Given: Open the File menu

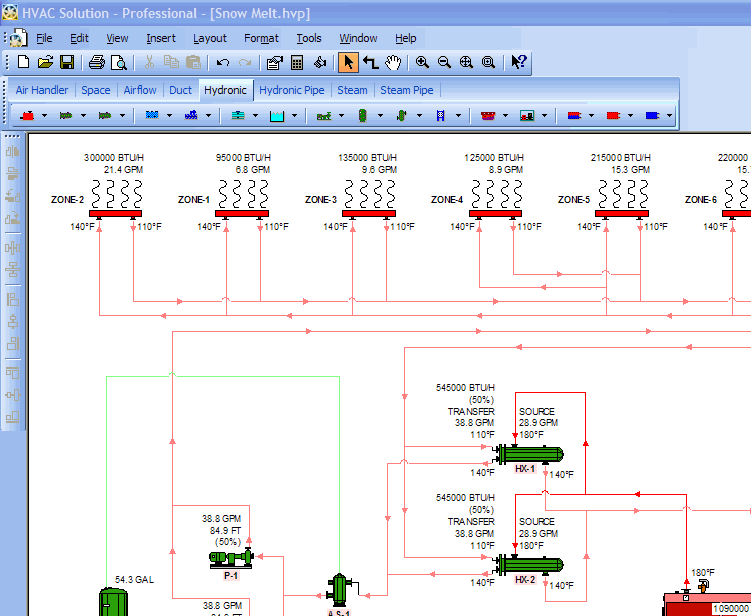Looking at the screenshot, I should (44, 38).
